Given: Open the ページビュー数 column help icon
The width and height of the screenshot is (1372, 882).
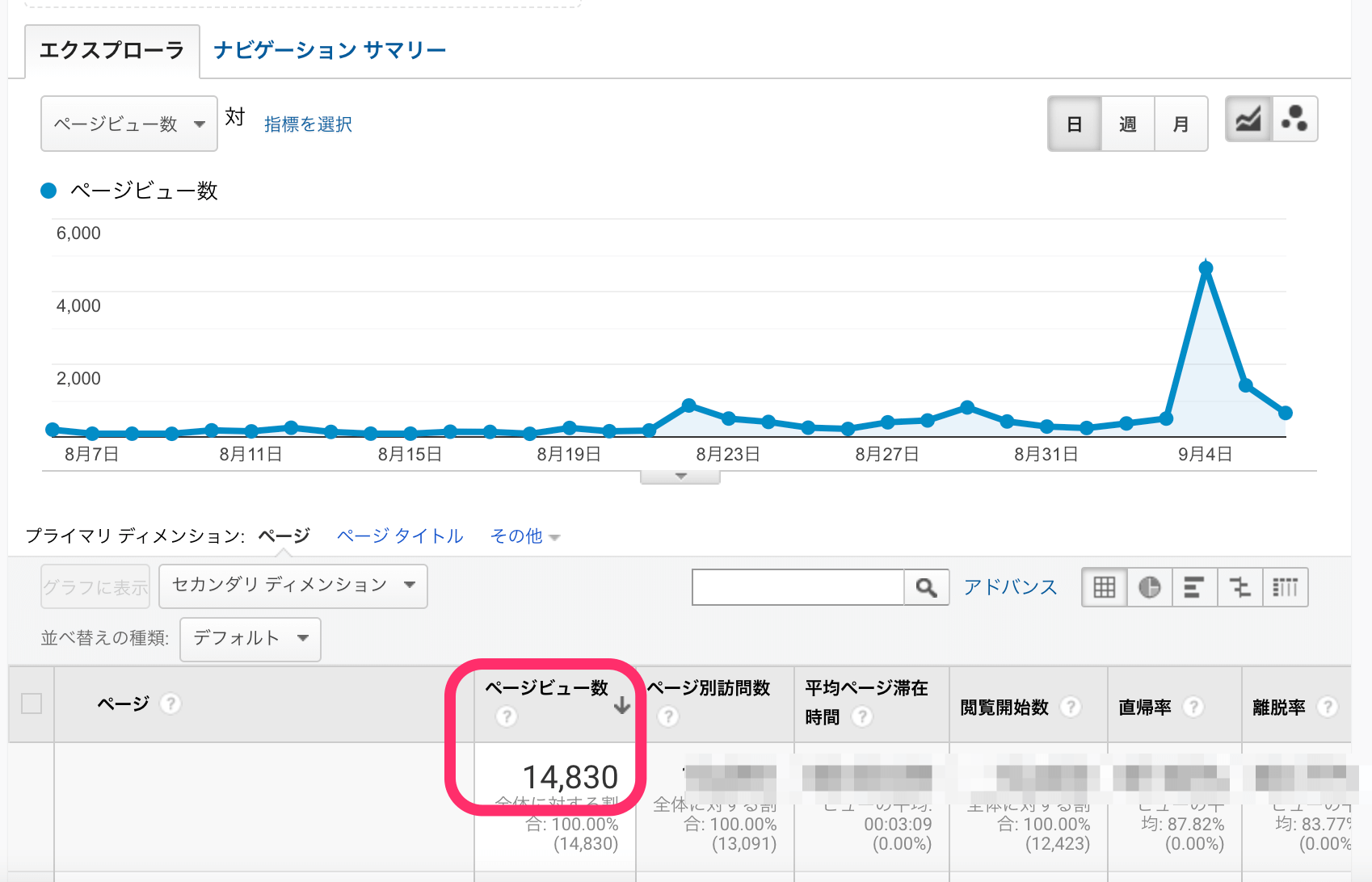Looking at the screenshot, I should point(506,717).
